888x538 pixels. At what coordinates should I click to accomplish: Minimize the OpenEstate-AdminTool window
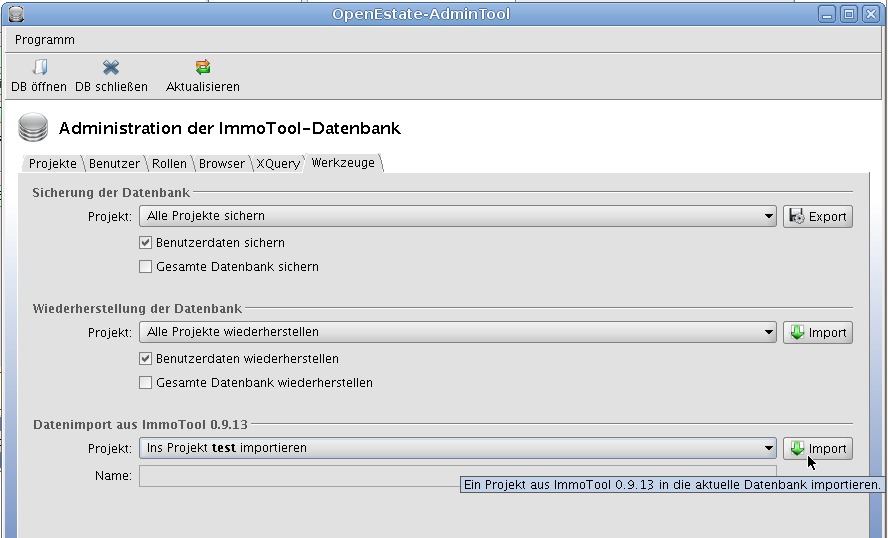(826, 14)
